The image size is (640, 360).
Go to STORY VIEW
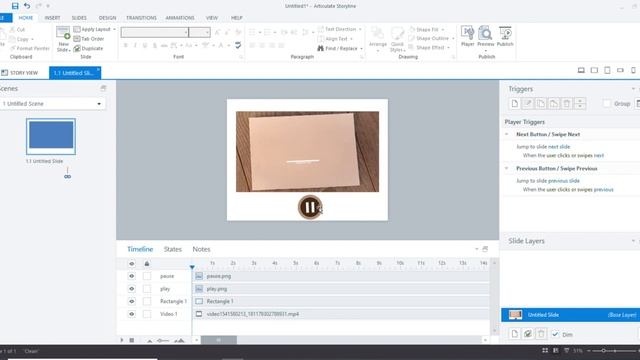20,73
